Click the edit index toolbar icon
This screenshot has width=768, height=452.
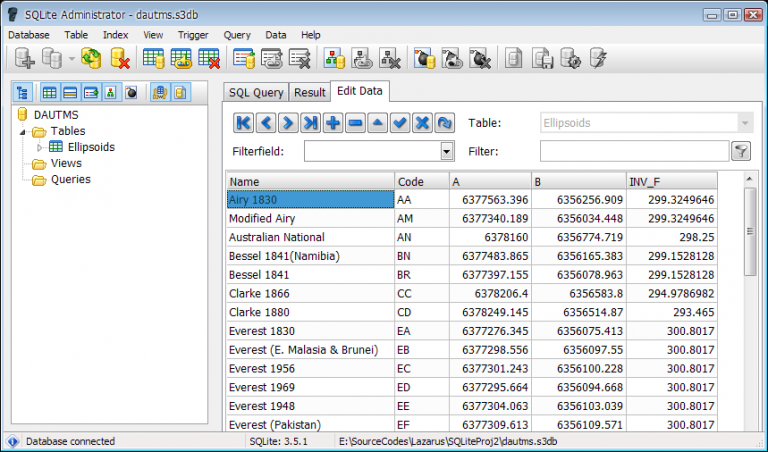272,58
